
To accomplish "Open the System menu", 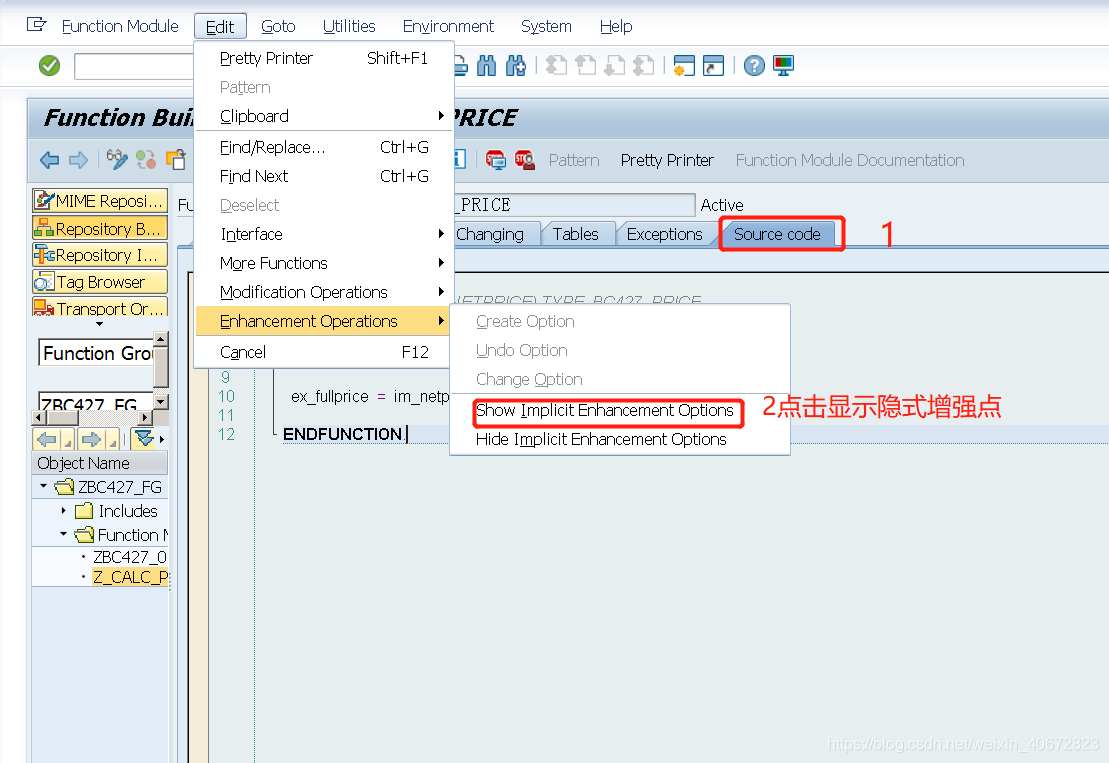I will click(546, 26).
